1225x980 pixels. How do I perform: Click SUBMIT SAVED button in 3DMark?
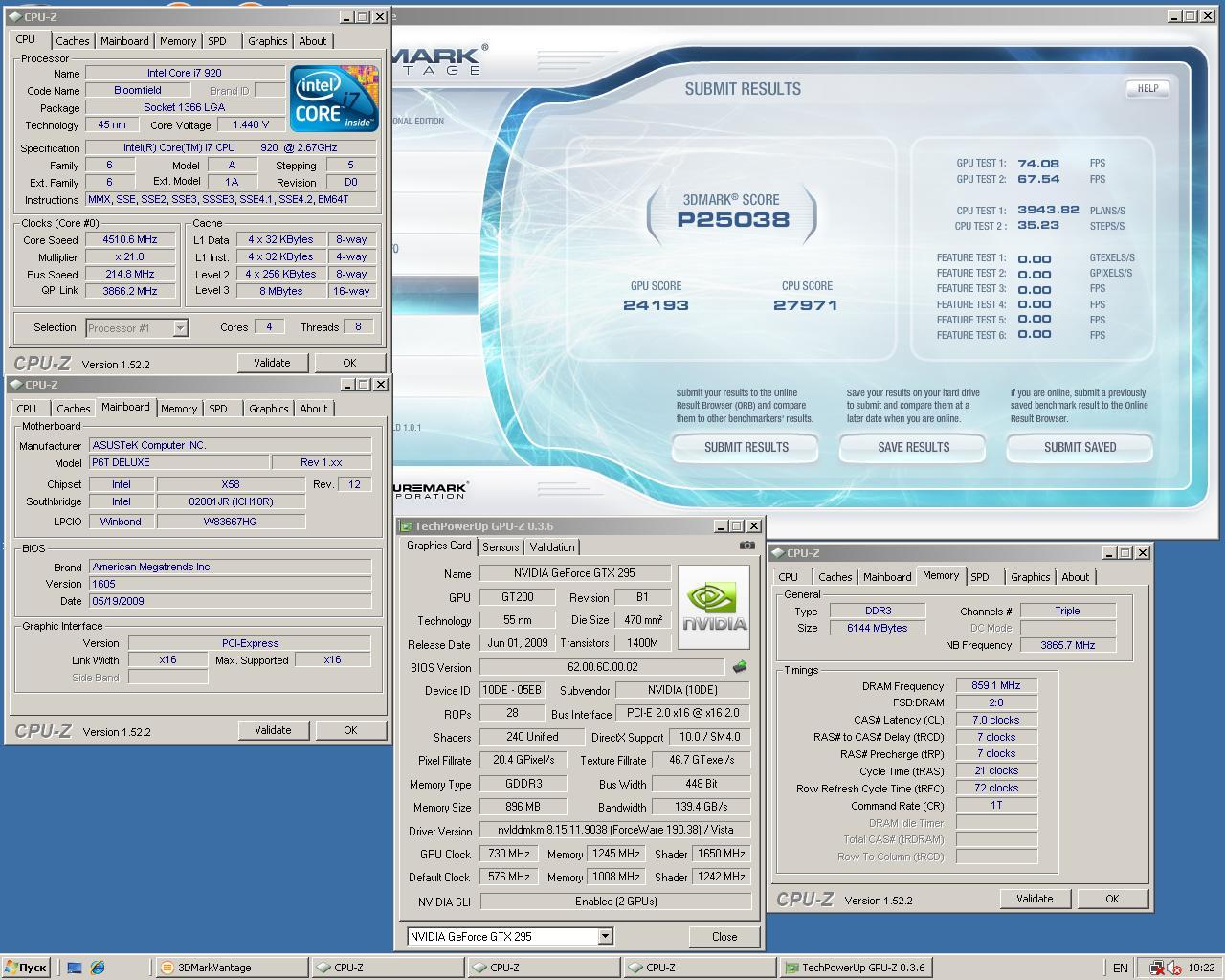pyautogui.click(x=1080, y=447)
